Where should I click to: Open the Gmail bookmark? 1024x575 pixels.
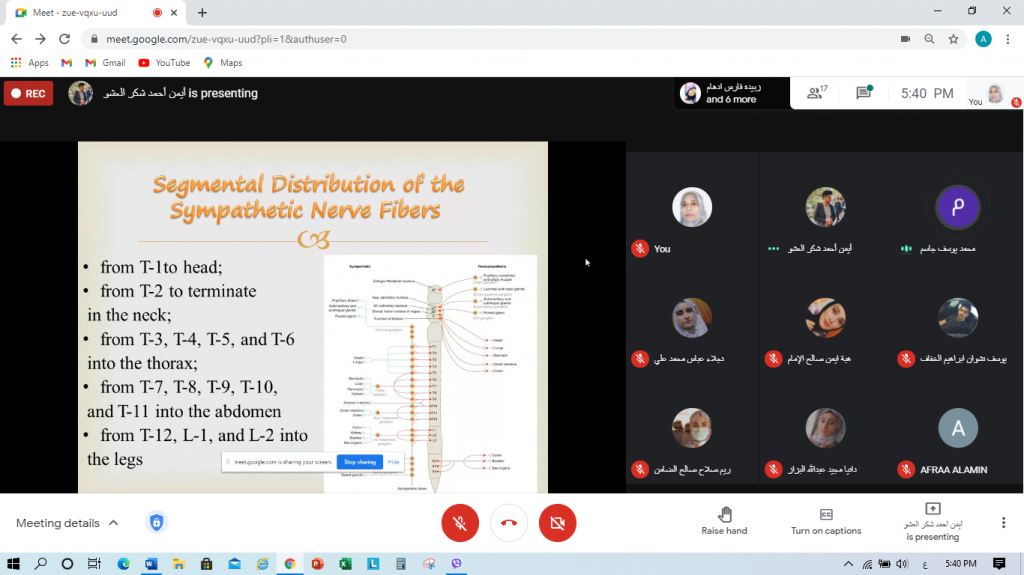tap(105, 62)
